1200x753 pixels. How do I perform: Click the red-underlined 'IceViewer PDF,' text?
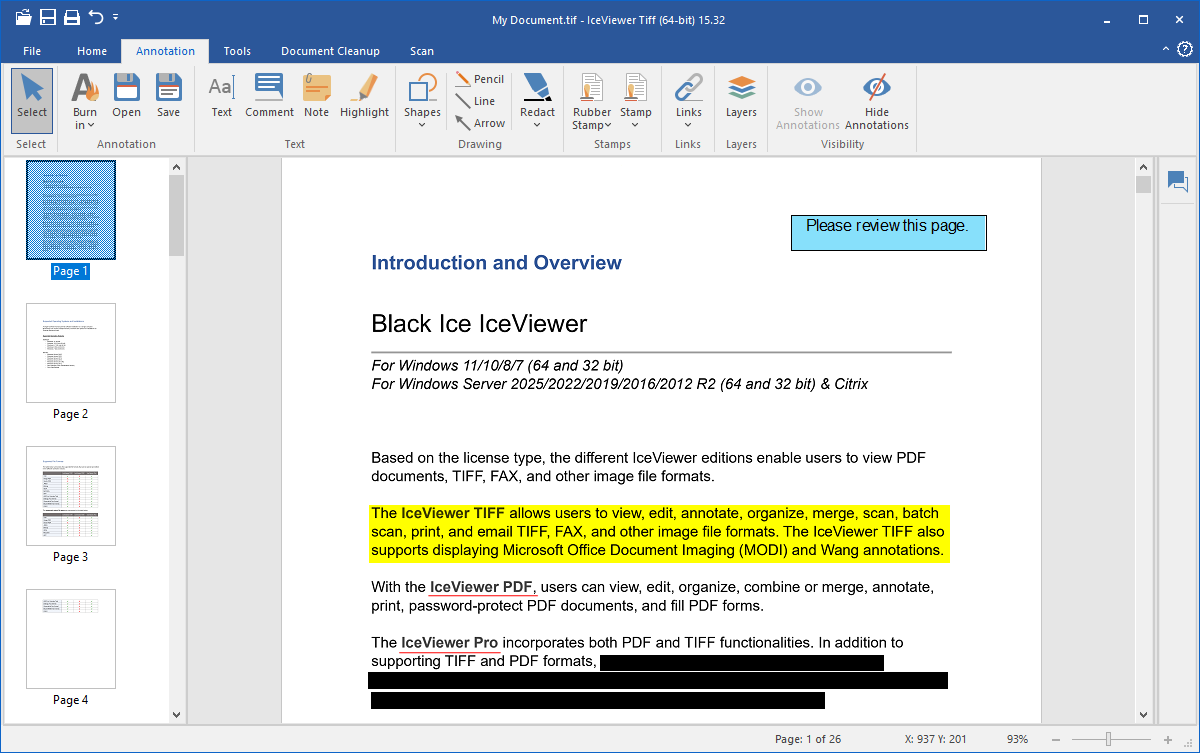(483, 587)
